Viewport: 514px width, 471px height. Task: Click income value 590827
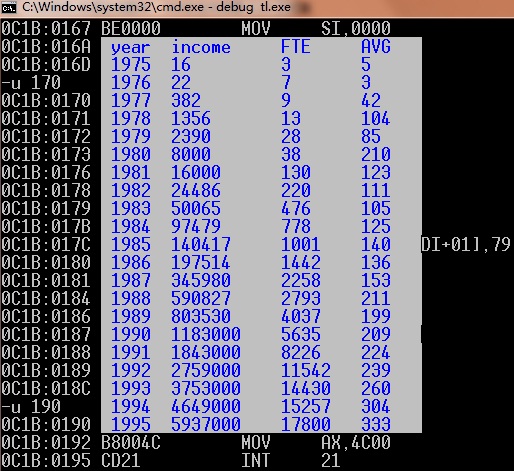[x=201, y=298]
